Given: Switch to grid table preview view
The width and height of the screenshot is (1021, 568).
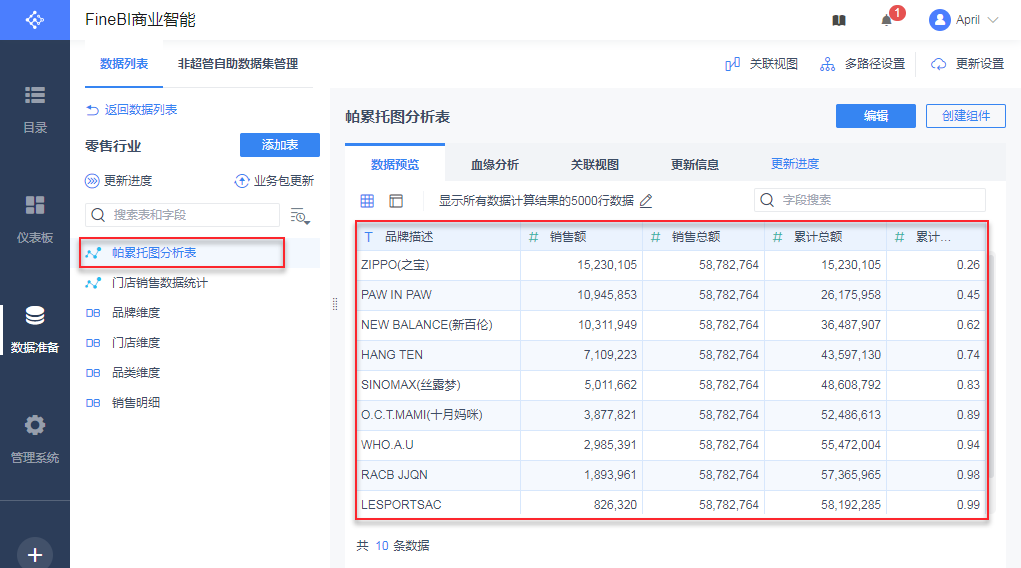Looking at the screenshot, I should 367,201.
